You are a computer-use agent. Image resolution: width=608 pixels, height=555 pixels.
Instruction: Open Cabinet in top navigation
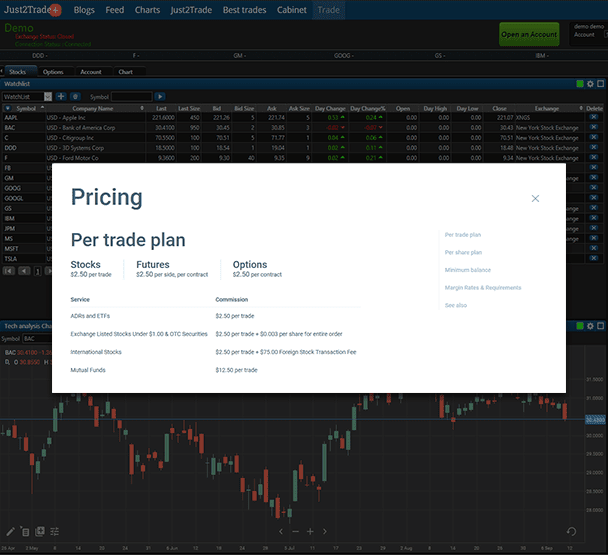[292, 10]
